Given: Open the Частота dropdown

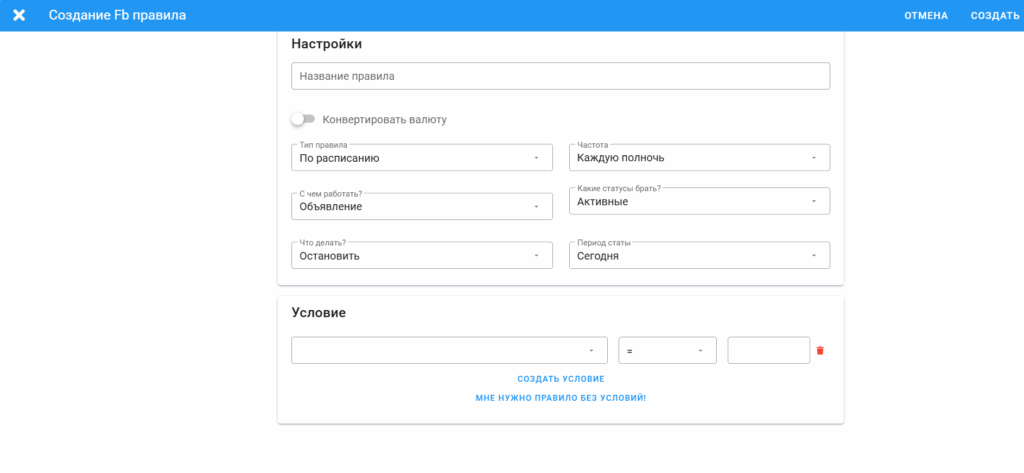Looking at the screenshot, I should coord(699,157).
